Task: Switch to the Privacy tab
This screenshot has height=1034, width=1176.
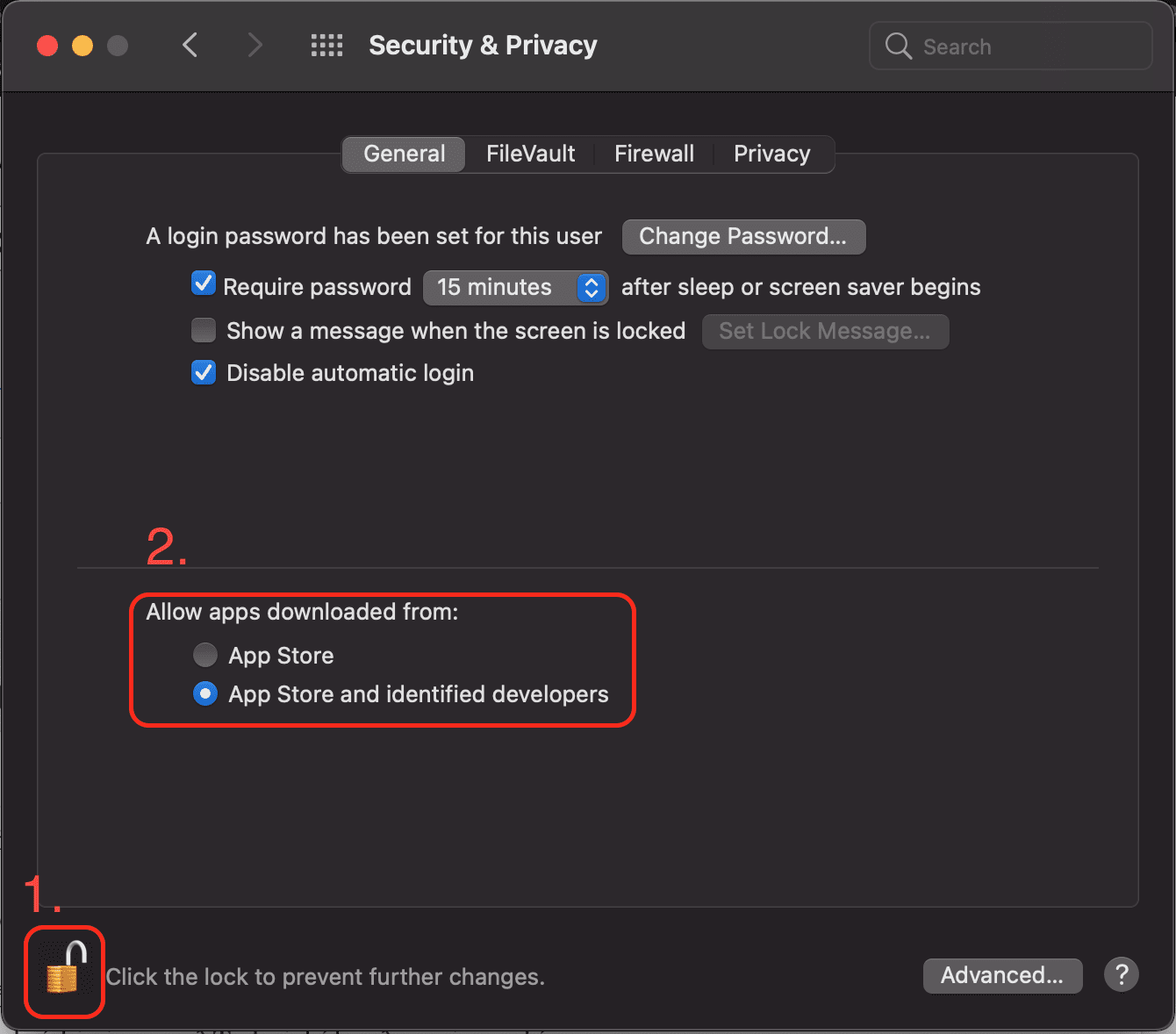Action: click(771, 154)
